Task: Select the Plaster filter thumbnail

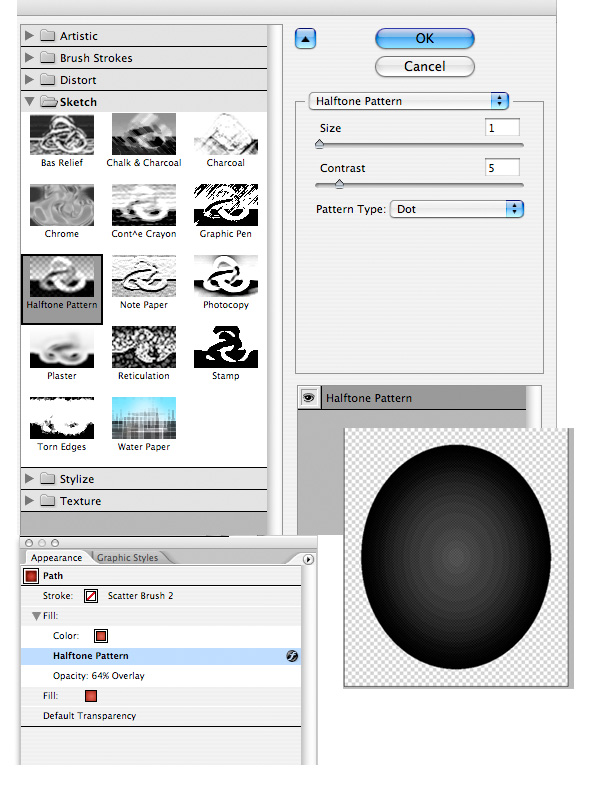Action: pos(62,347)
